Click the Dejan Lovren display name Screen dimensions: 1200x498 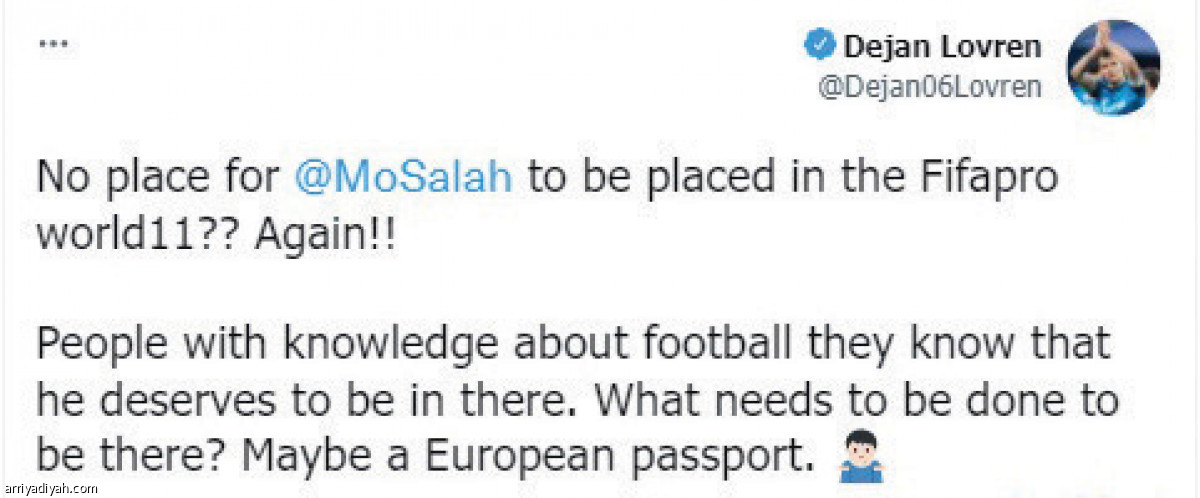[x=943, y=46]
